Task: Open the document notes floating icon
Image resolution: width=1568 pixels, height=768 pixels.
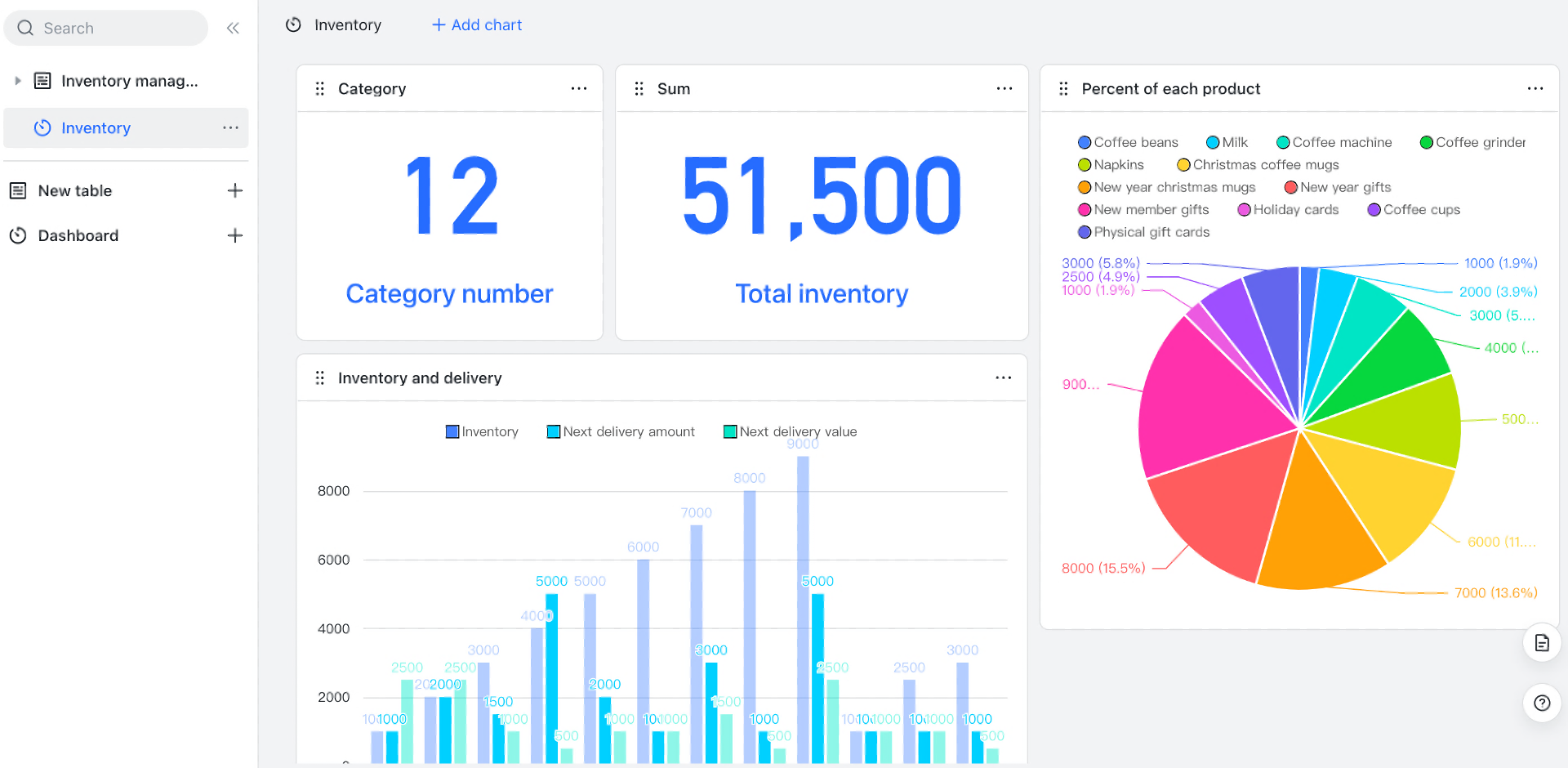Action: [x=1542, y=643]
